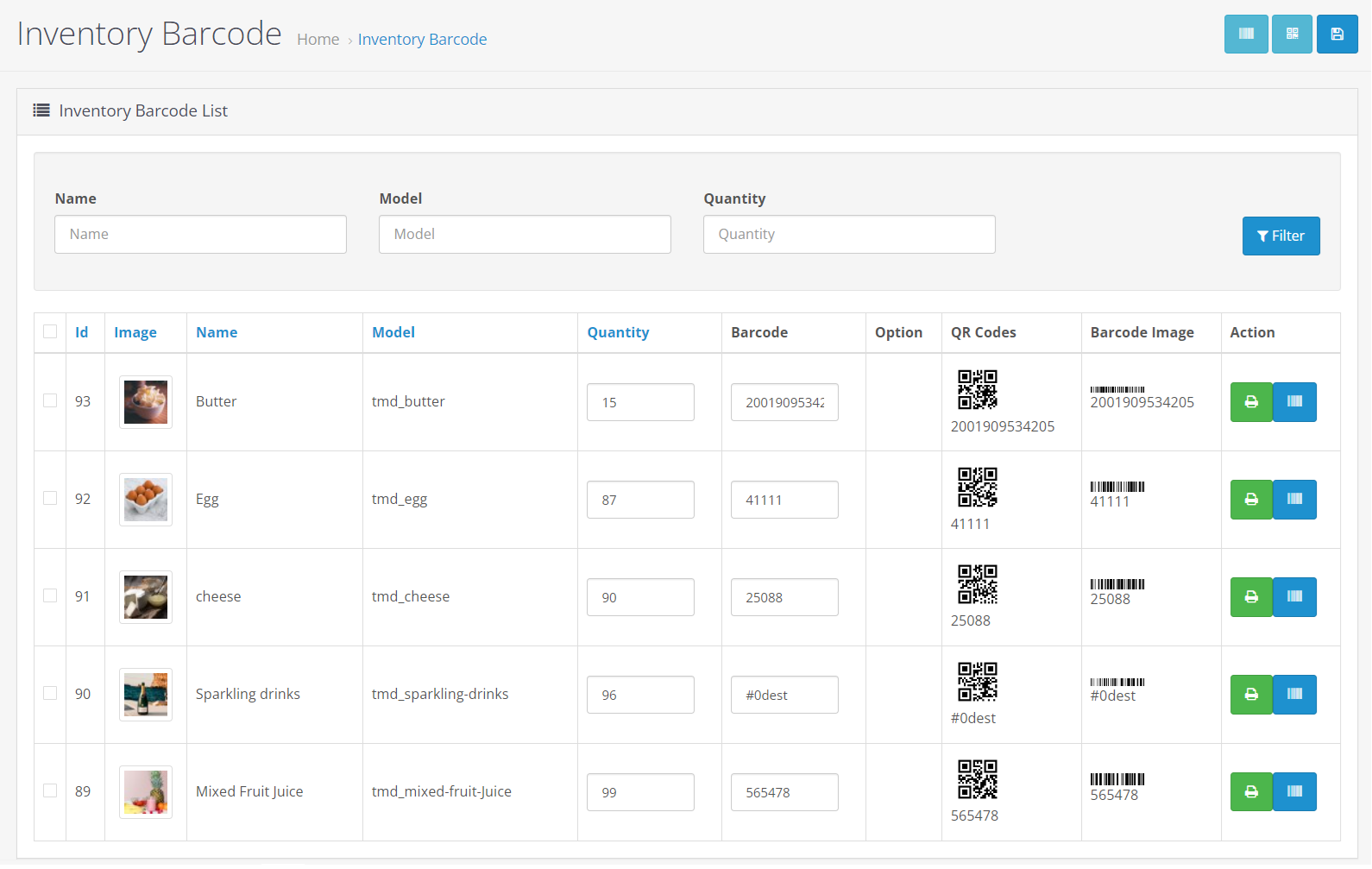Click blue barcode button for Mixed Fruit Juice
The height and width of the screenshot is (869, 1372).
pyautogui.click(x=1294, y=792)
